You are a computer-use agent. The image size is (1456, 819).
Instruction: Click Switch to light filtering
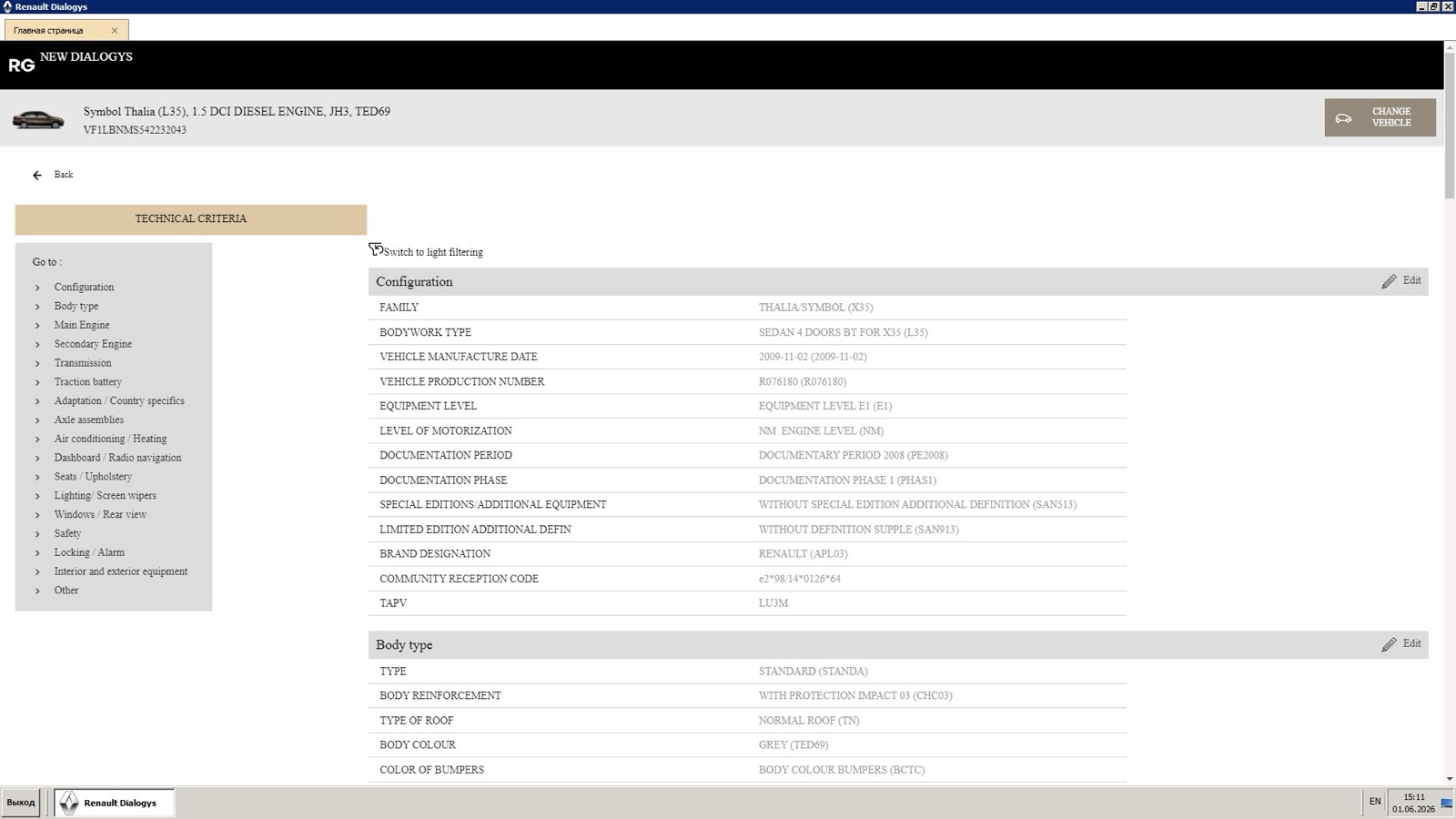(x=433, y=252)
